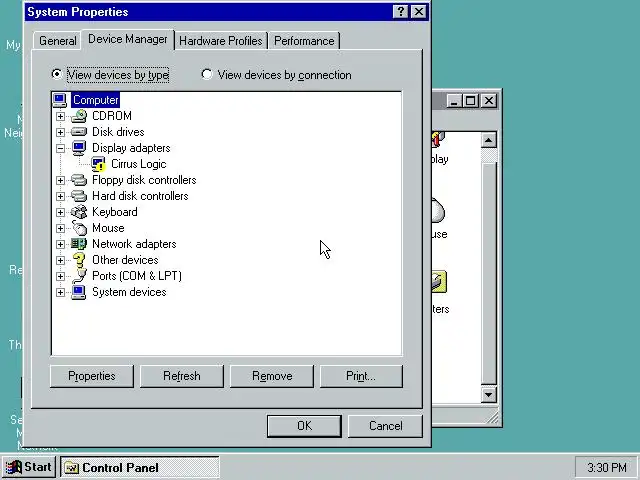
Task: Click the Windows logo on Start button
Action: [13, 467]
